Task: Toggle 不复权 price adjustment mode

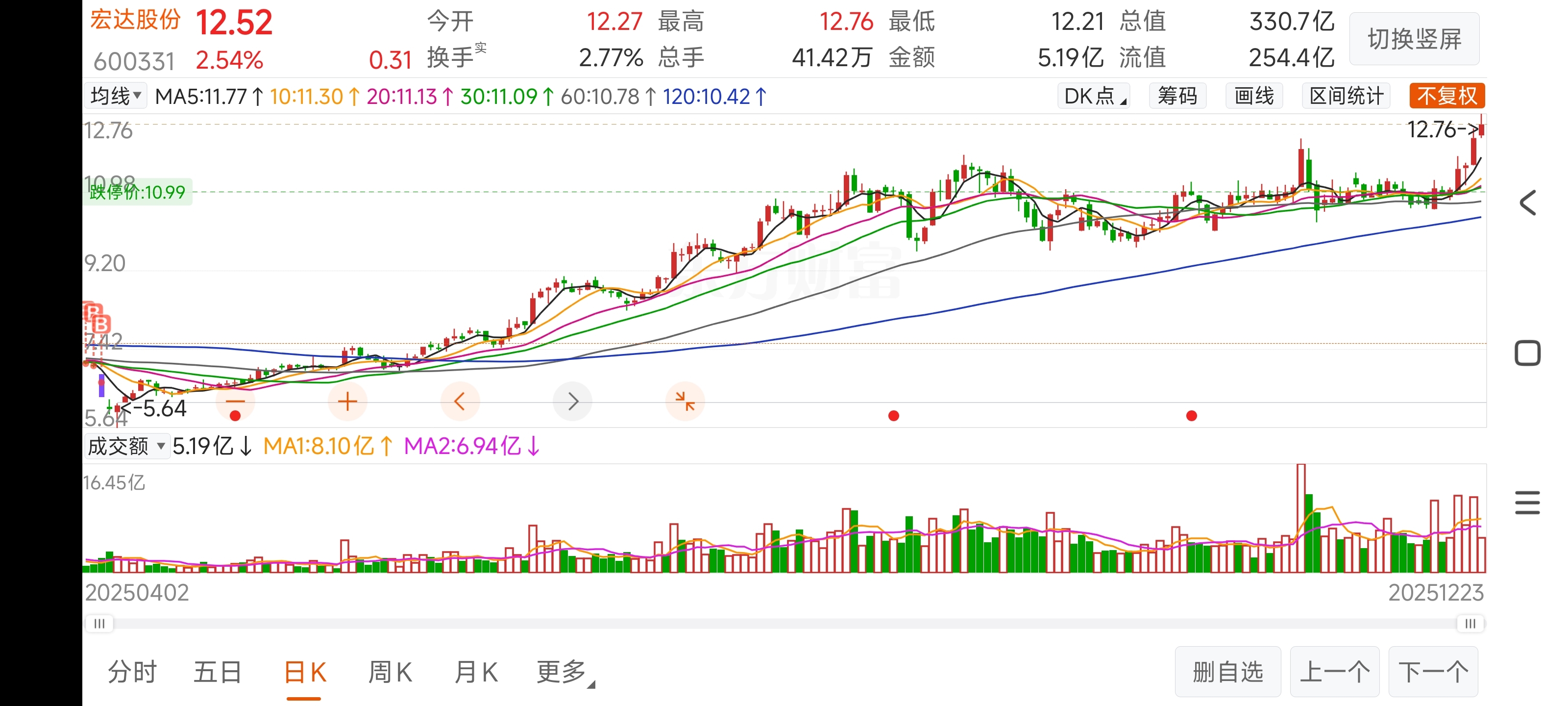Action: [1446, 96]
